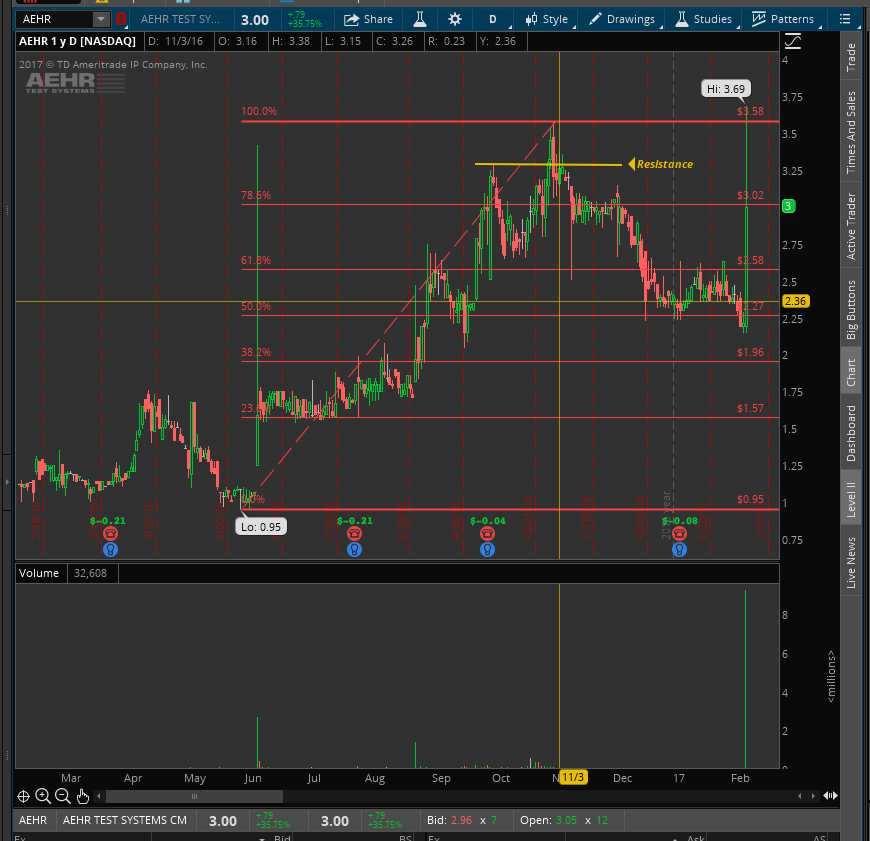The width and height of the screenshot is (870, 841).
Task: Click the expand chart width arrows icon
Action: pos(830,796)
